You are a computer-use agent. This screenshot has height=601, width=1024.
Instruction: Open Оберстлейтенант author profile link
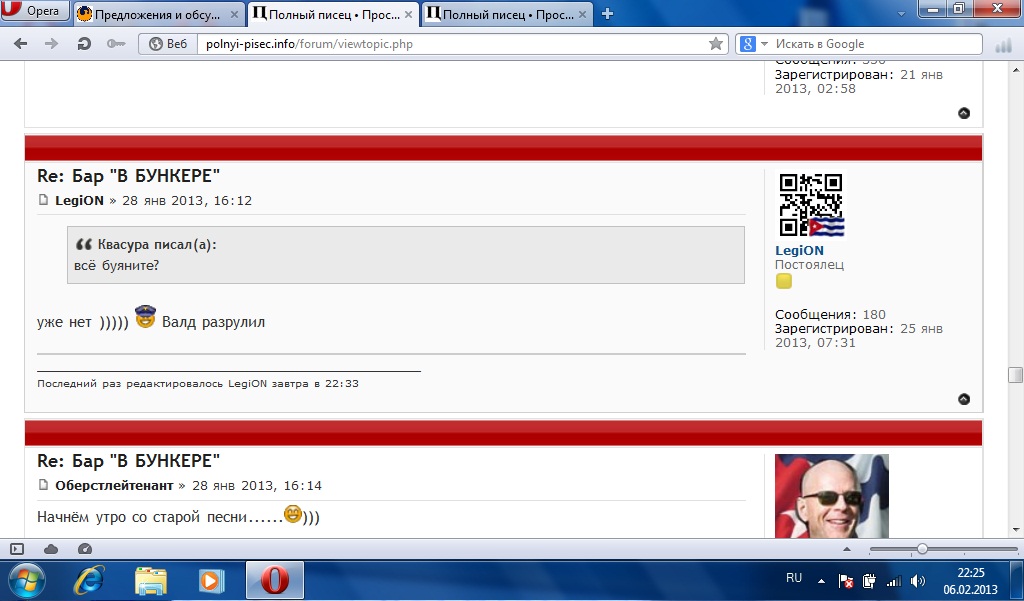click(x=114, y=485)
